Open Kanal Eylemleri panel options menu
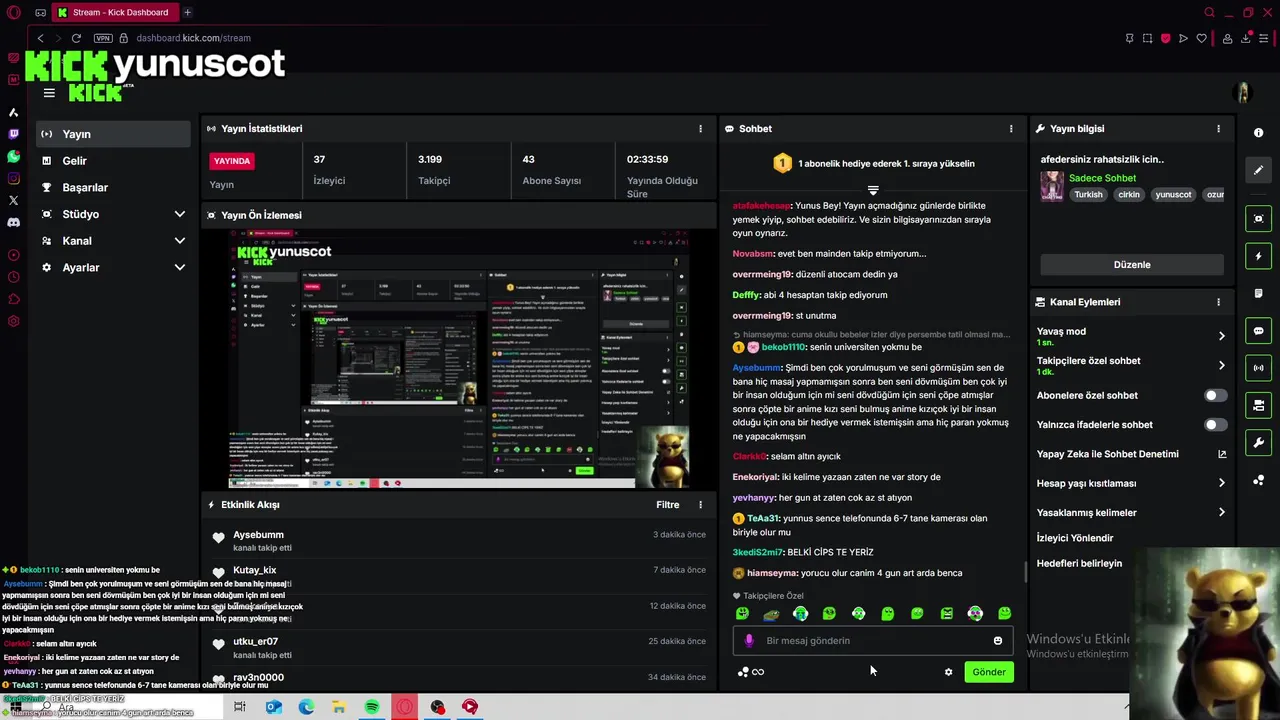 [1218, 302]
